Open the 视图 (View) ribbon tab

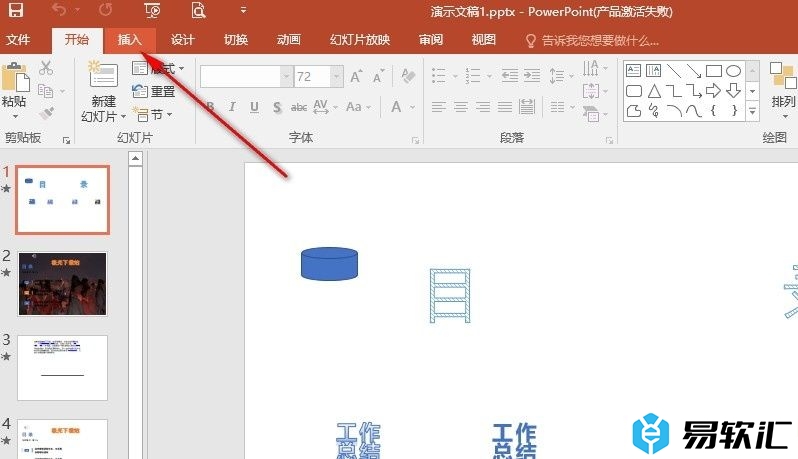pyautogui.click(x=483, y=40)
